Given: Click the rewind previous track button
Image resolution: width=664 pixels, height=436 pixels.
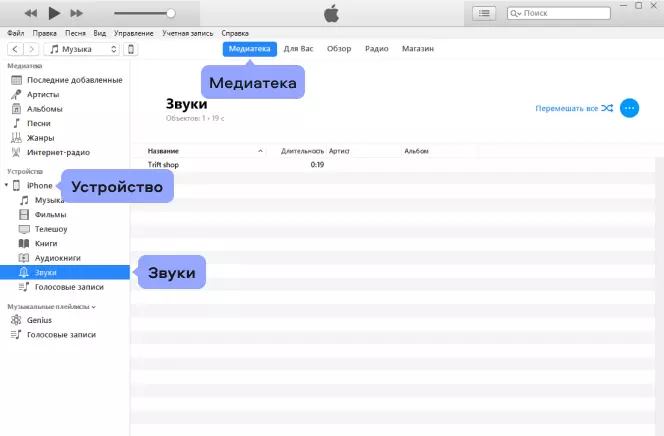Looking at the screenshot, I should click(x=30, y=14).
